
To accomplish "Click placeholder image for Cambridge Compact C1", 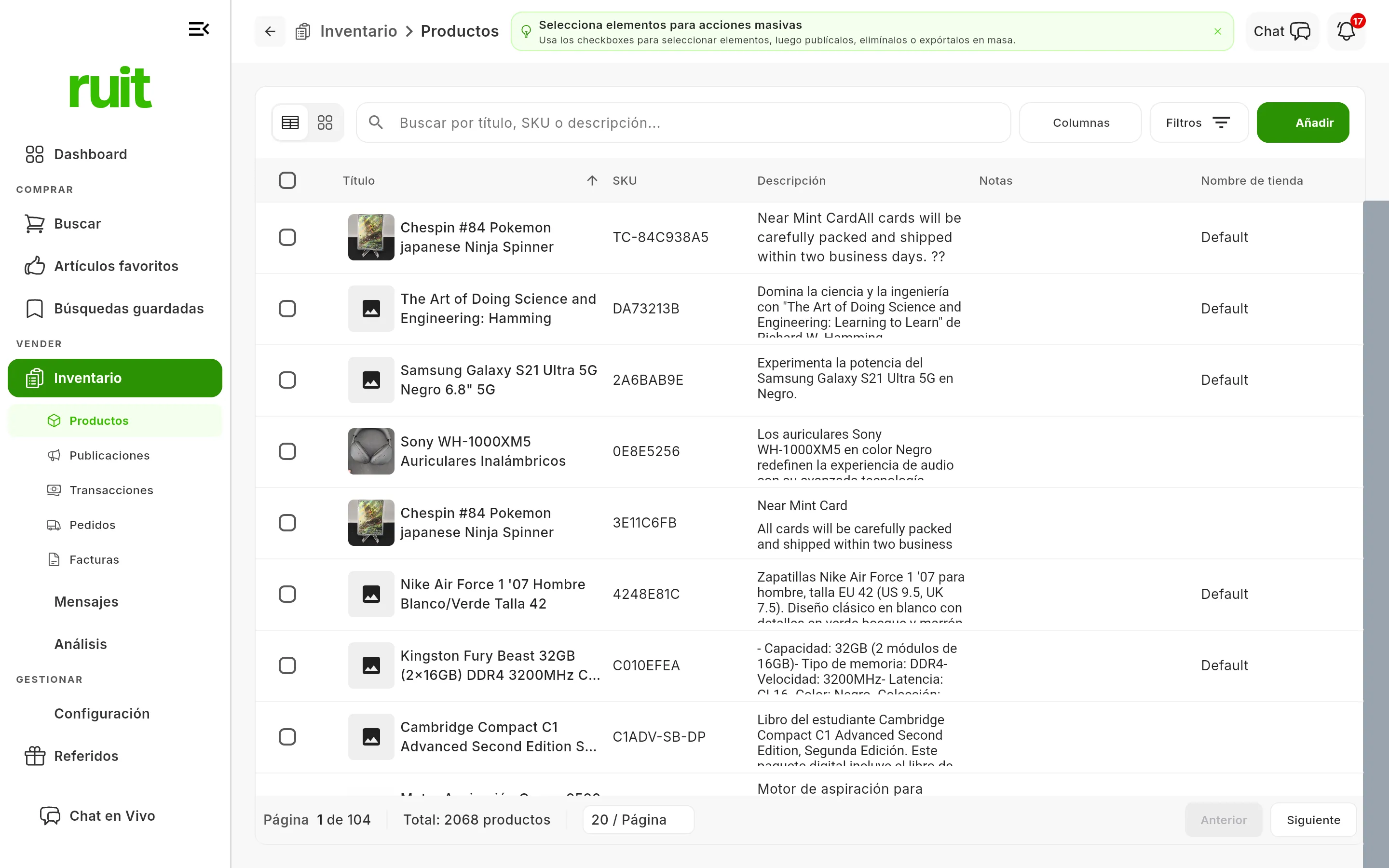I will 371,736.
